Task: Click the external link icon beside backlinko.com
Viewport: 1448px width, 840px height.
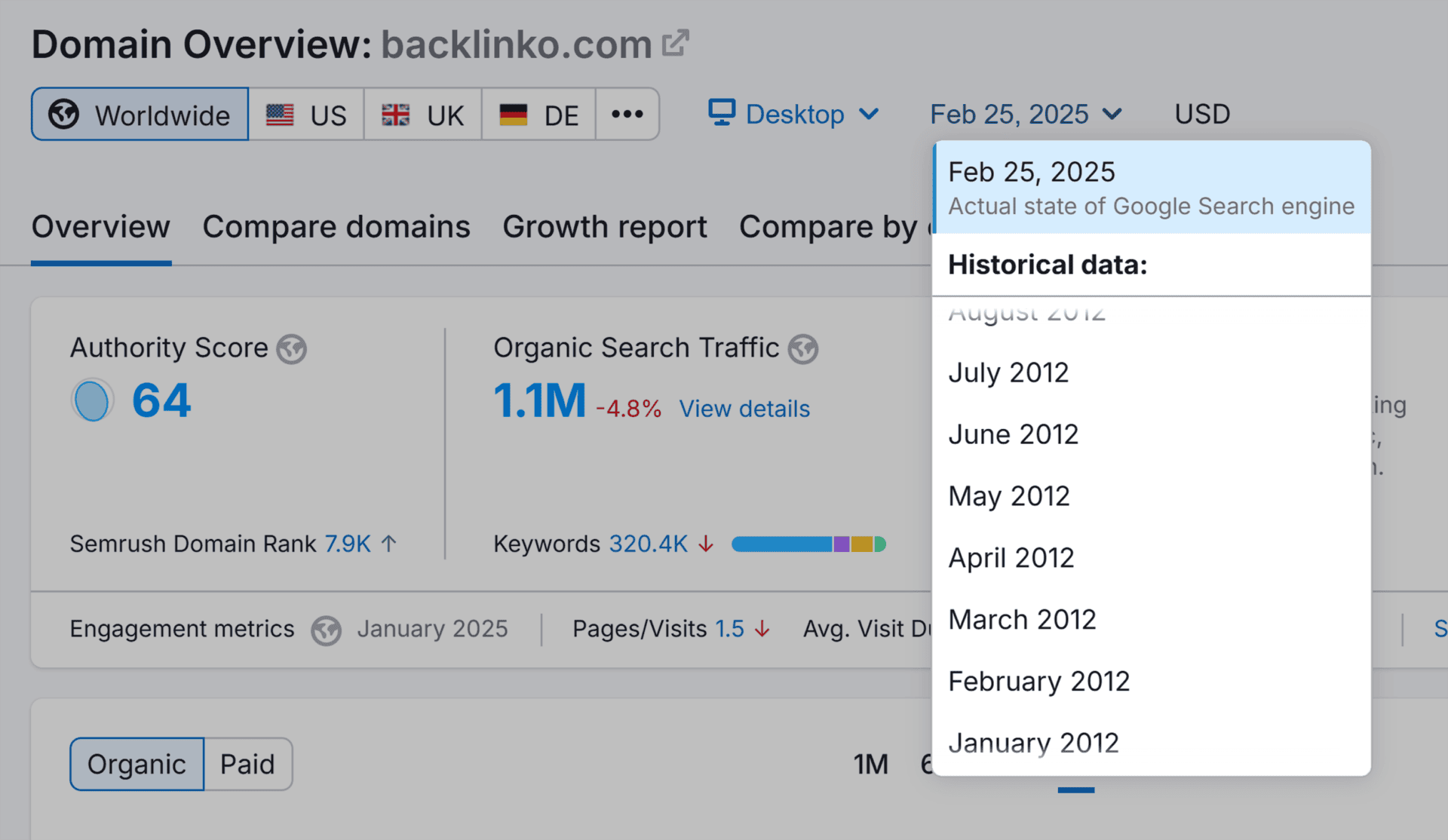Action: (676, 41)
